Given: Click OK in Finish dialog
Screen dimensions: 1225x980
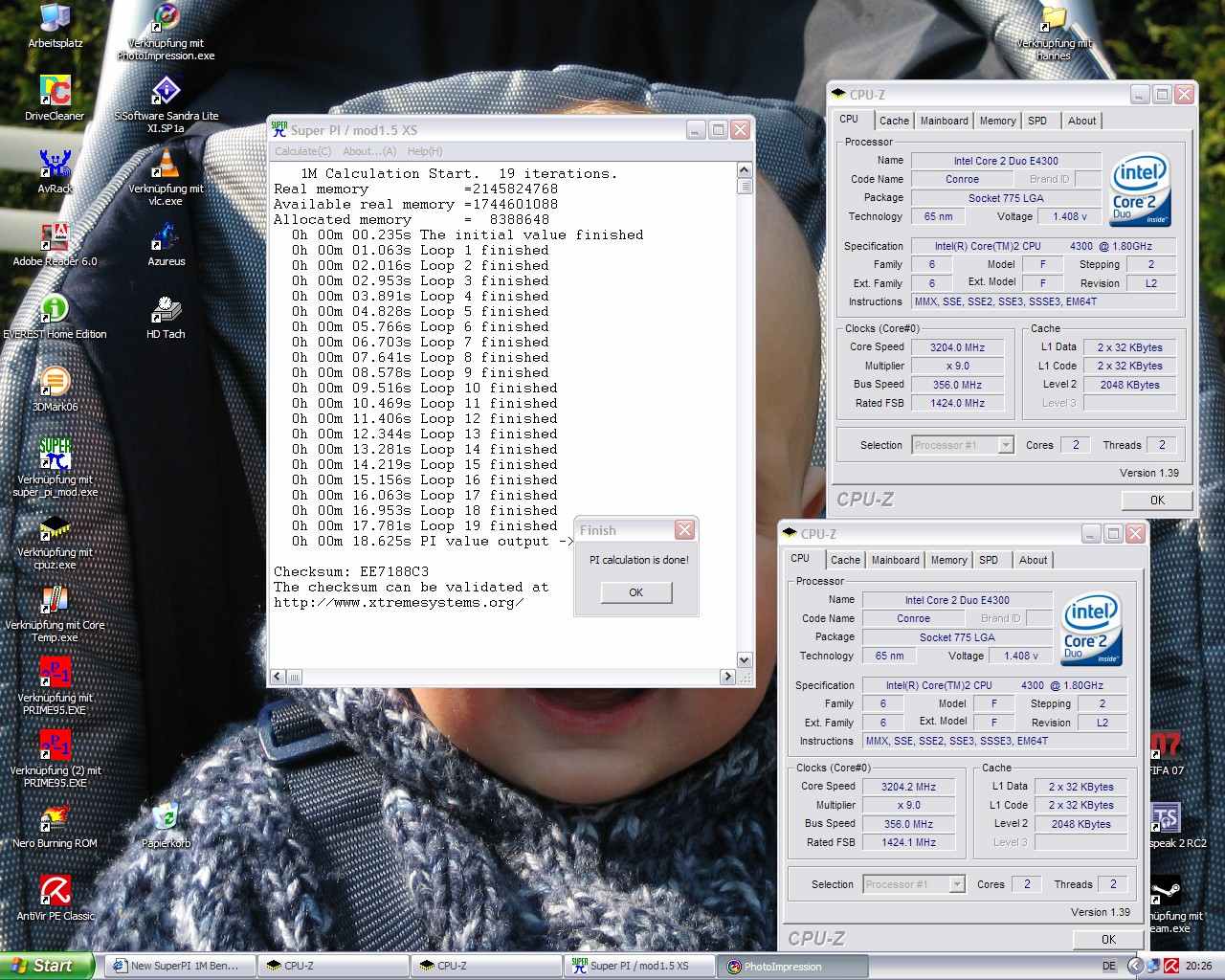Looking at the screenshot, I should [636, 592].
